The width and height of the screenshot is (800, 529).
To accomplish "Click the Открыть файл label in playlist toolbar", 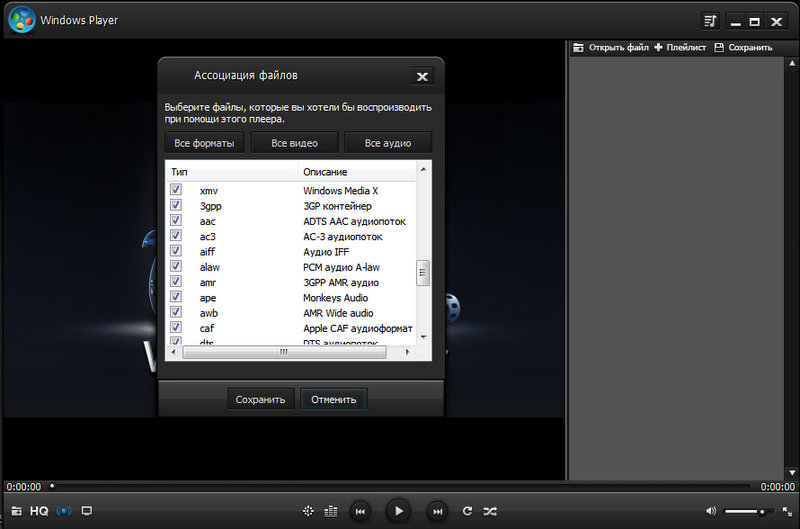I will 618,47.
